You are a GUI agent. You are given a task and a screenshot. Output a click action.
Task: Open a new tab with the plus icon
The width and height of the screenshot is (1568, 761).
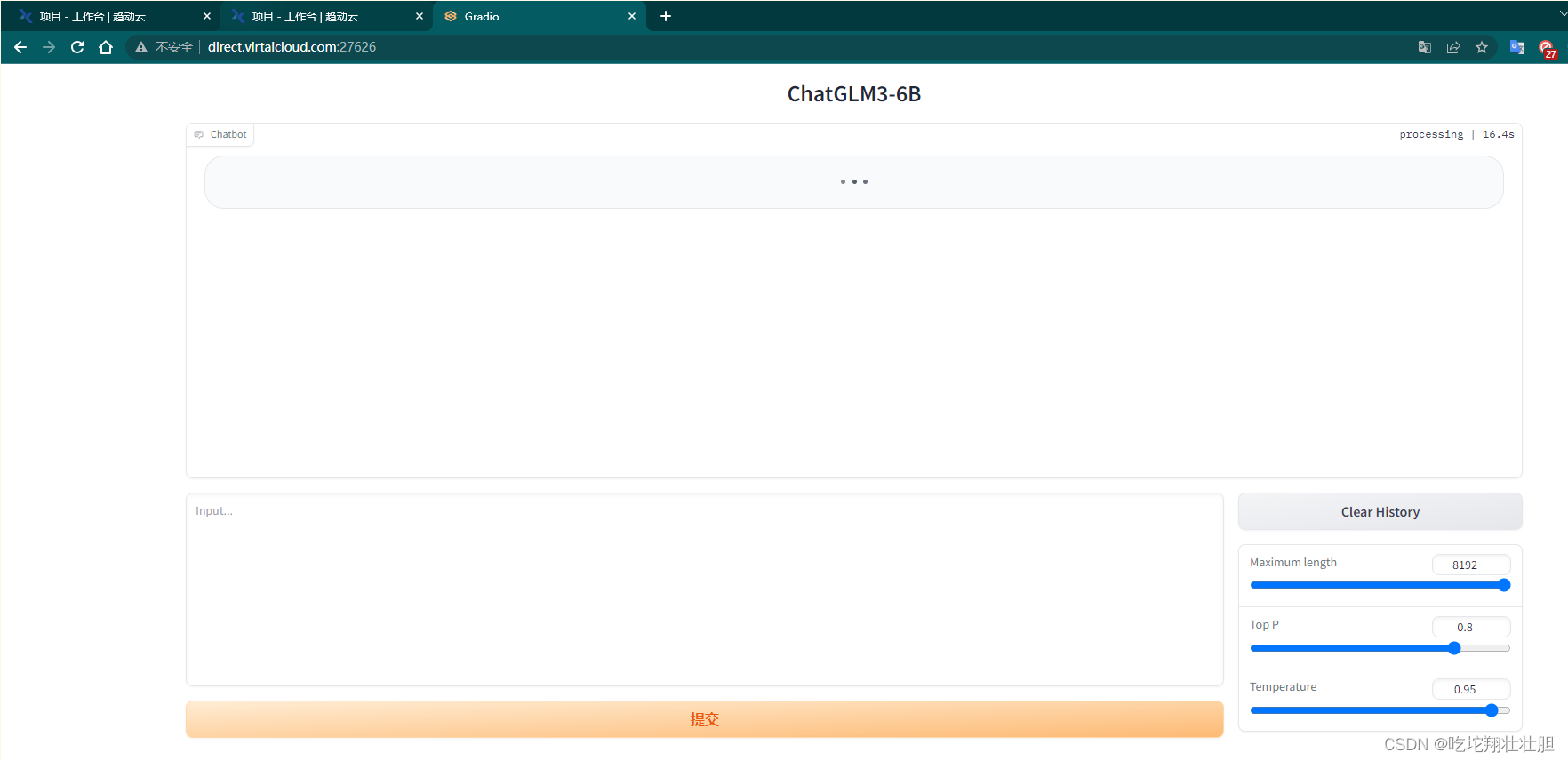point(666,16)
